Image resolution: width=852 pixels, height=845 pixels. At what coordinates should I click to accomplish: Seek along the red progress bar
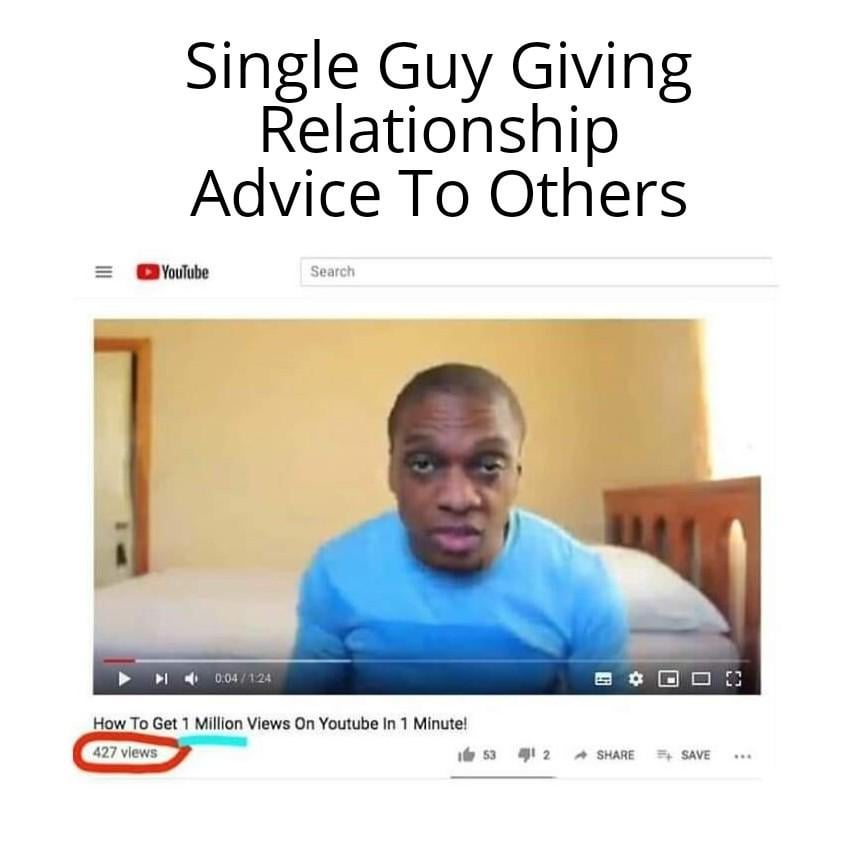click(x=427, y=661)
